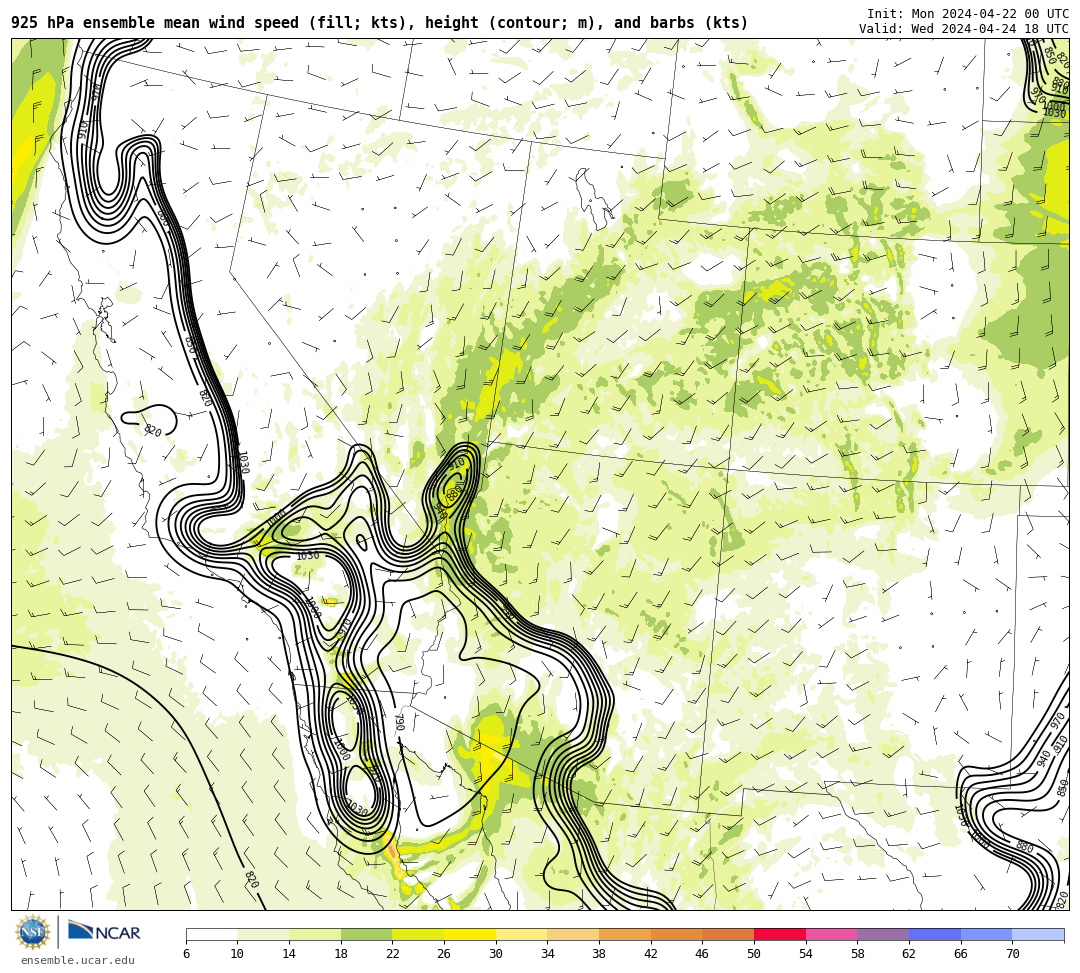
Task: Pick the purple 58–62 kts colorbar segment
Action: pyautogui.click(x=884, y=934)
